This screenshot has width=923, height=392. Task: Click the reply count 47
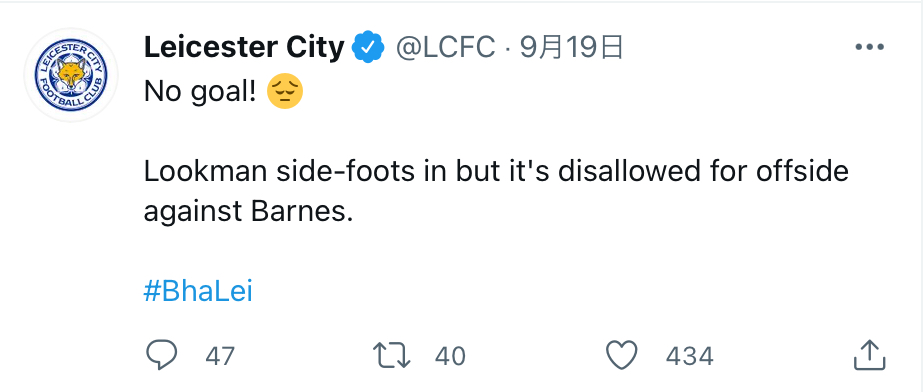pos(220,356)
